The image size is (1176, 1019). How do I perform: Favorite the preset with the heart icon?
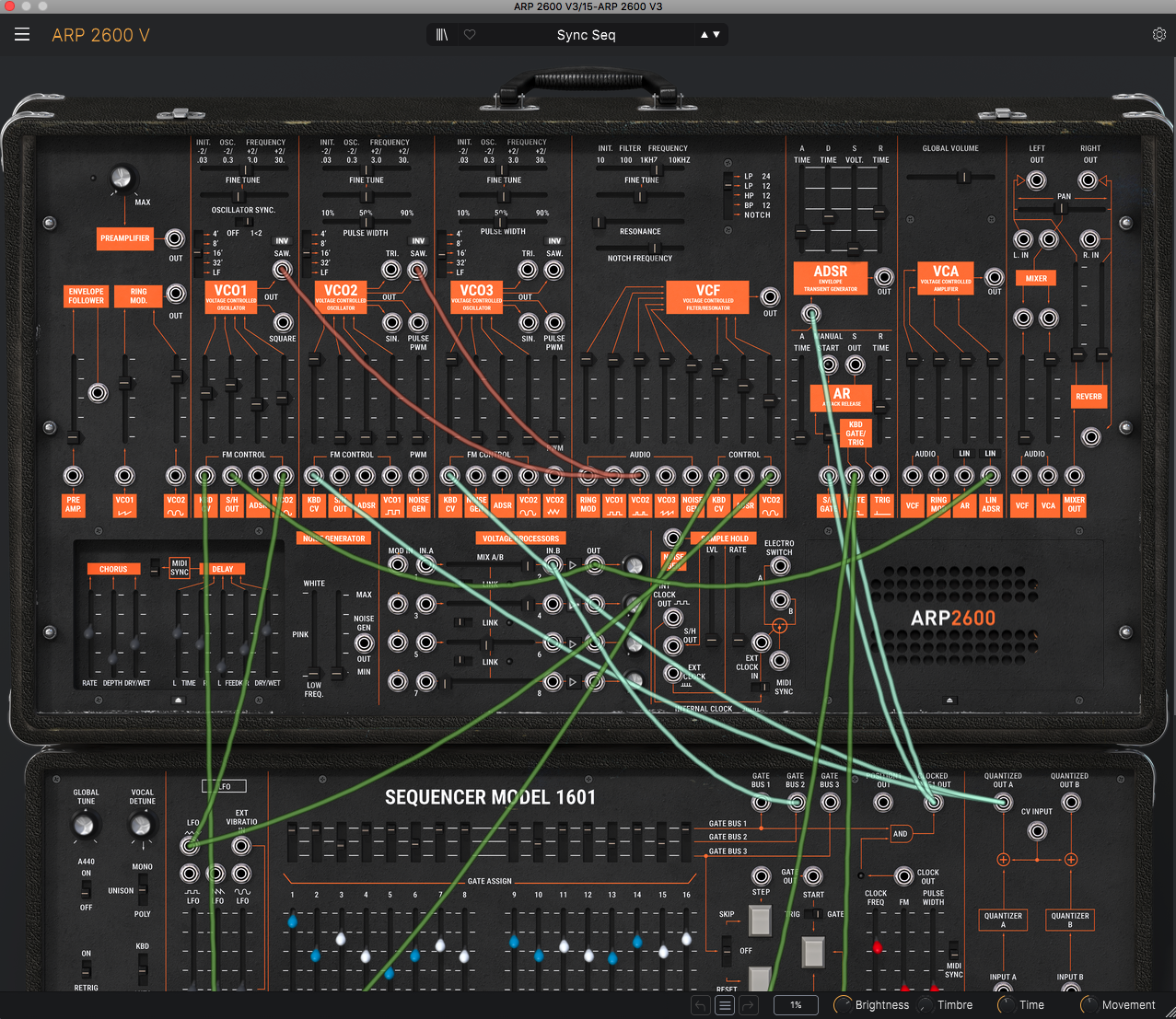[470, 35]
